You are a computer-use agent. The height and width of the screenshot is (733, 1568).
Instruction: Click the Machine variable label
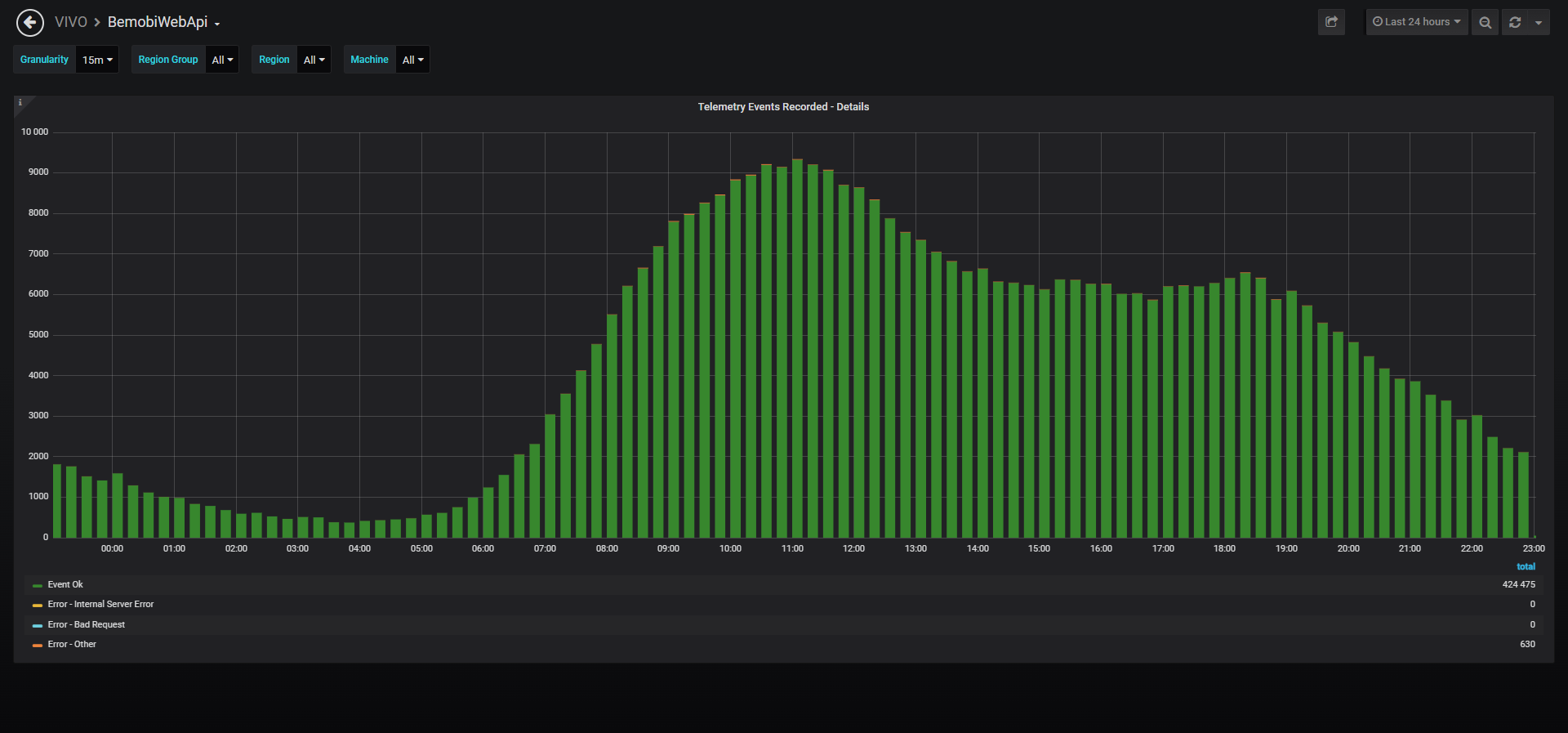[370, 60]
